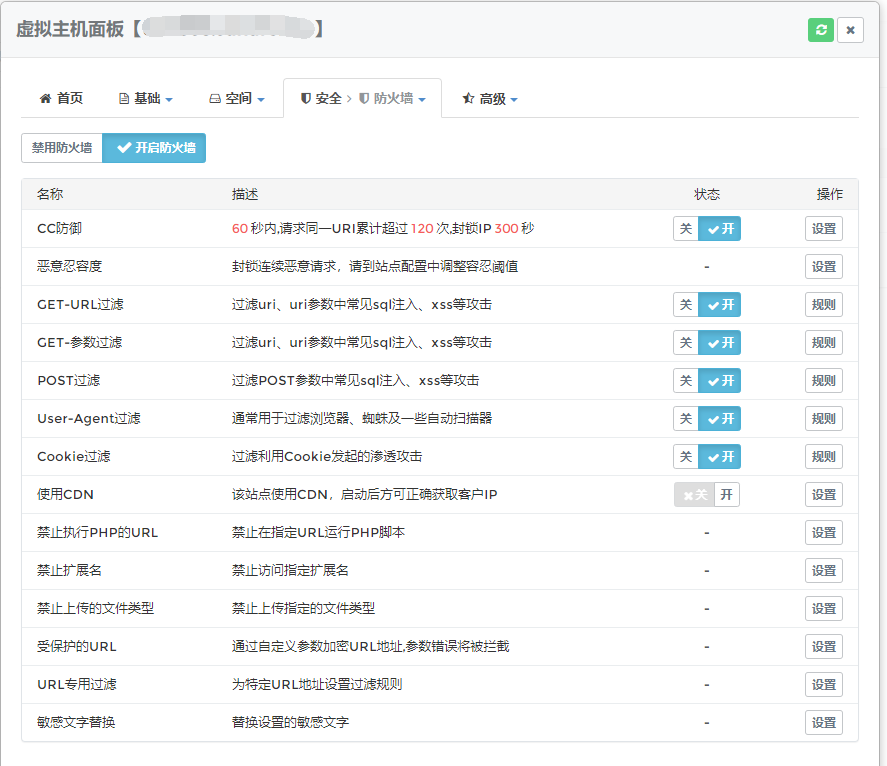Open the 基础 tab menu
This screenshot has height=766, width=887.
[x=145, y=98]
